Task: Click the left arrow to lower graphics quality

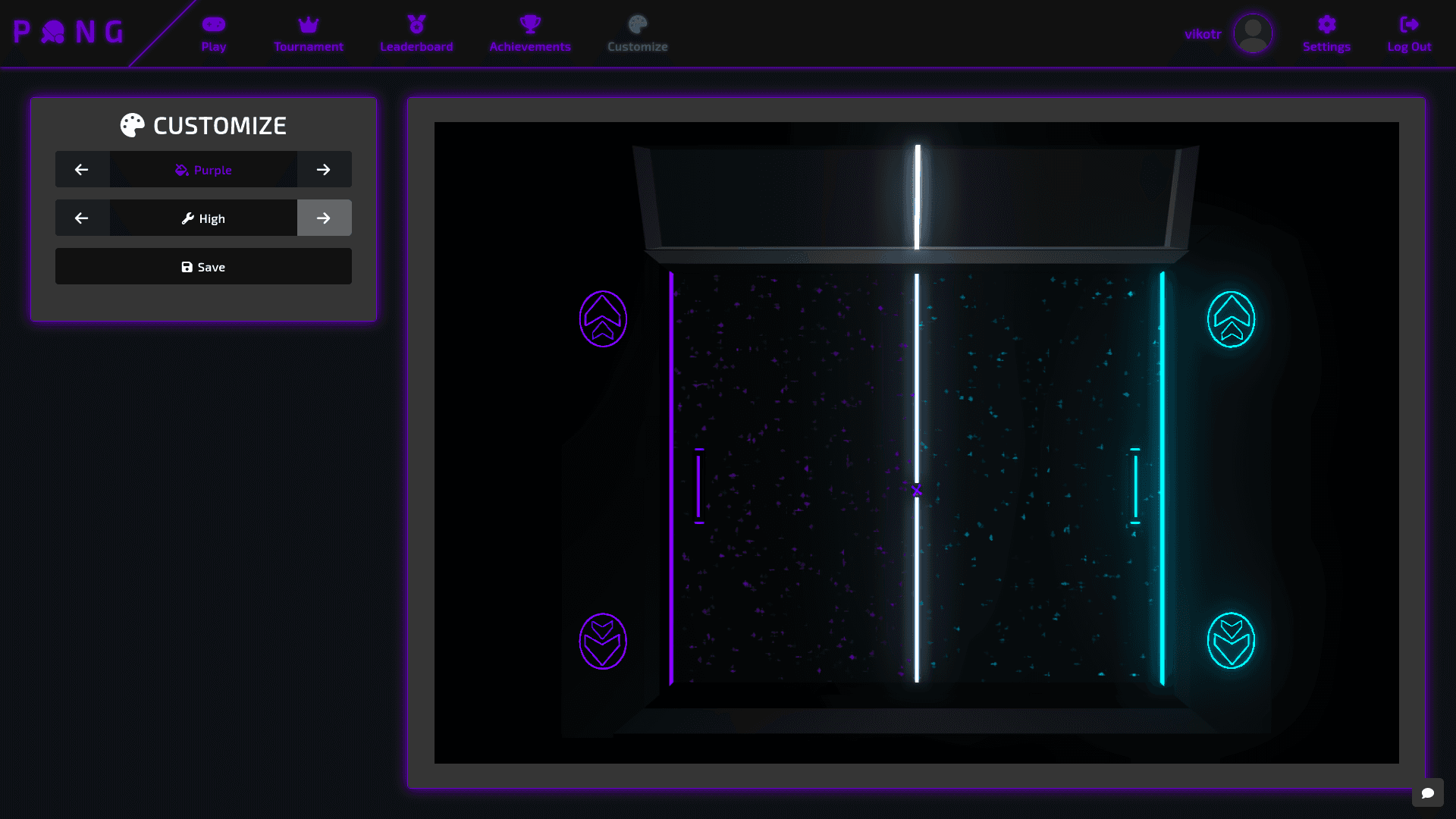Action: [x=82, y=218]
